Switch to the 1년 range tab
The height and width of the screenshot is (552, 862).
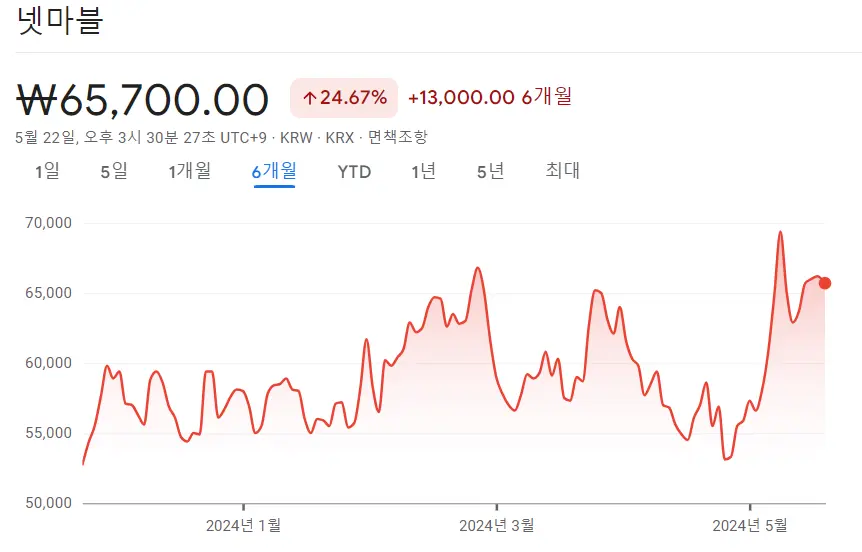423,171
